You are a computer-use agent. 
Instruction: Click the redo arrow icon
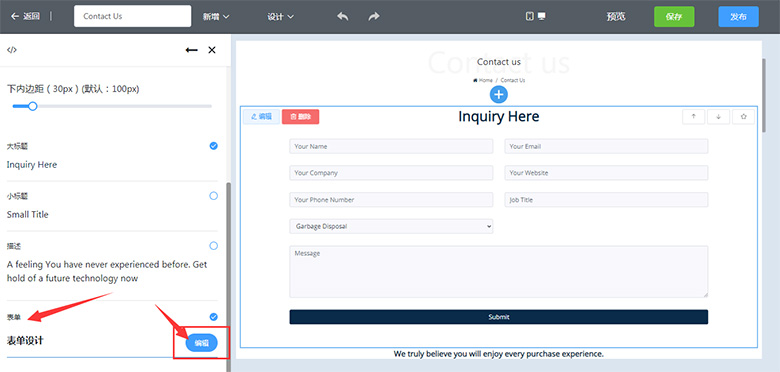[374, 16]
